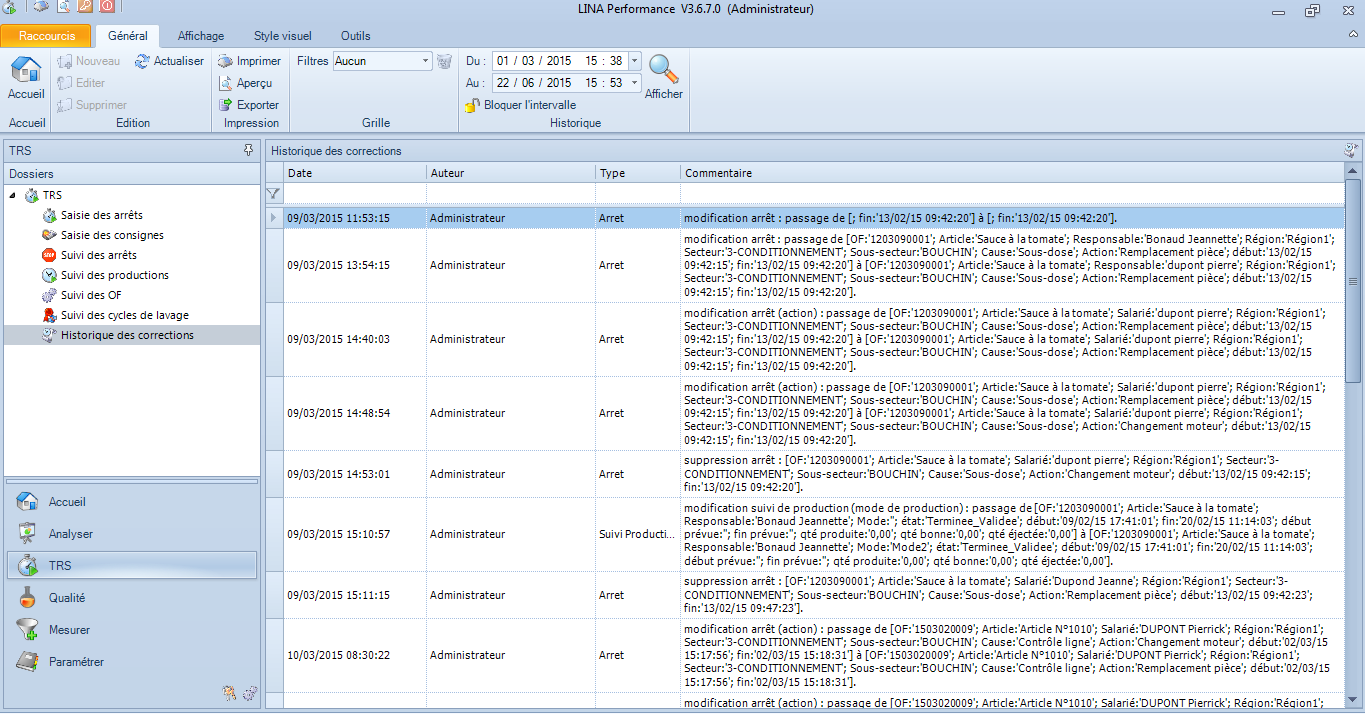Click the scroll up arrow of the grid

point(1353,171)
